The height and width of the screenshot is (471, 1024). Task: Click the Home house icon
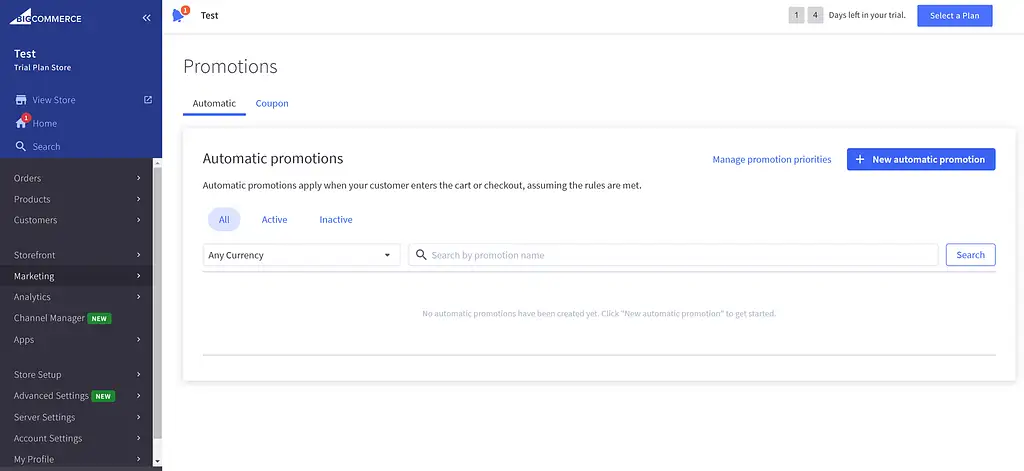(20, 123)
